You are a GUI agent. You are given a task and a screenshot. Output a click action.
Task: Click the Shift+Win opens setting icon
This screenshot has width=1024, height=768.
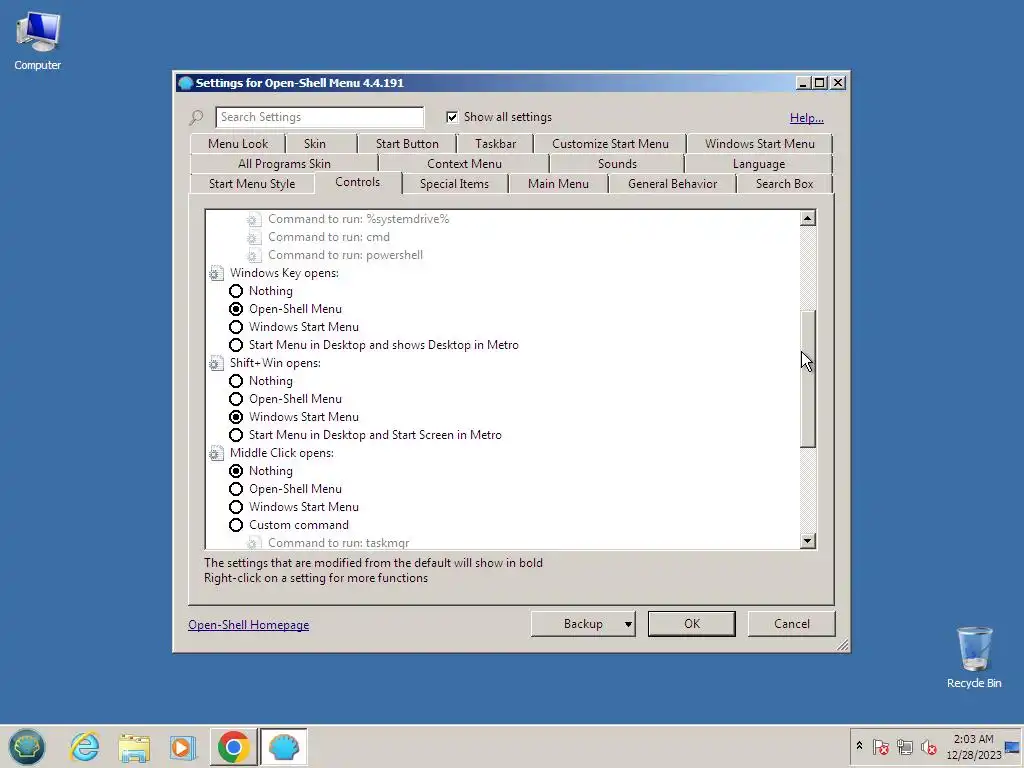pyautogui.click(x=216, y=363)
